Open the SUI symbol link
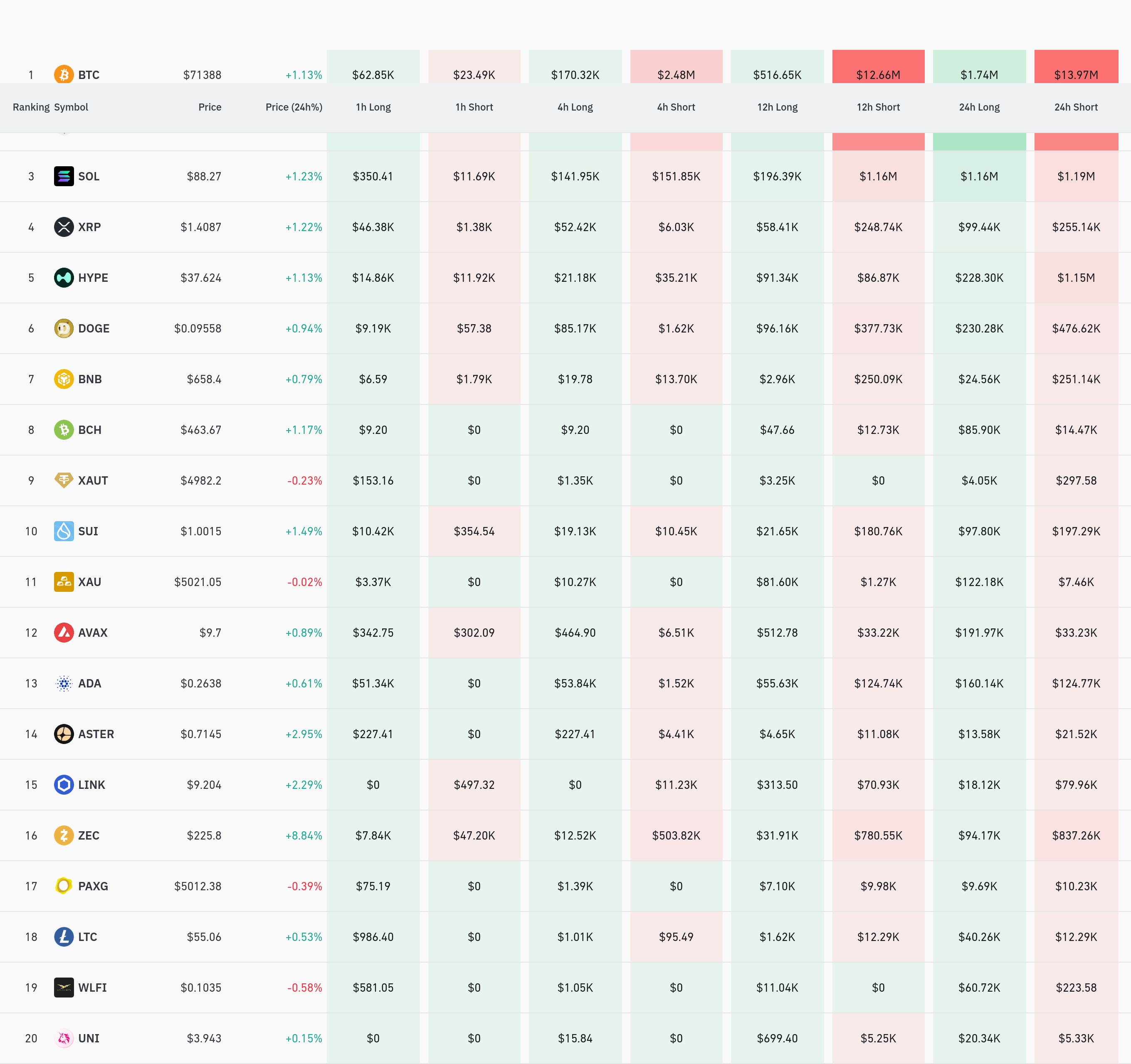The image size is (1131, 1064). (x=88, y=531)
